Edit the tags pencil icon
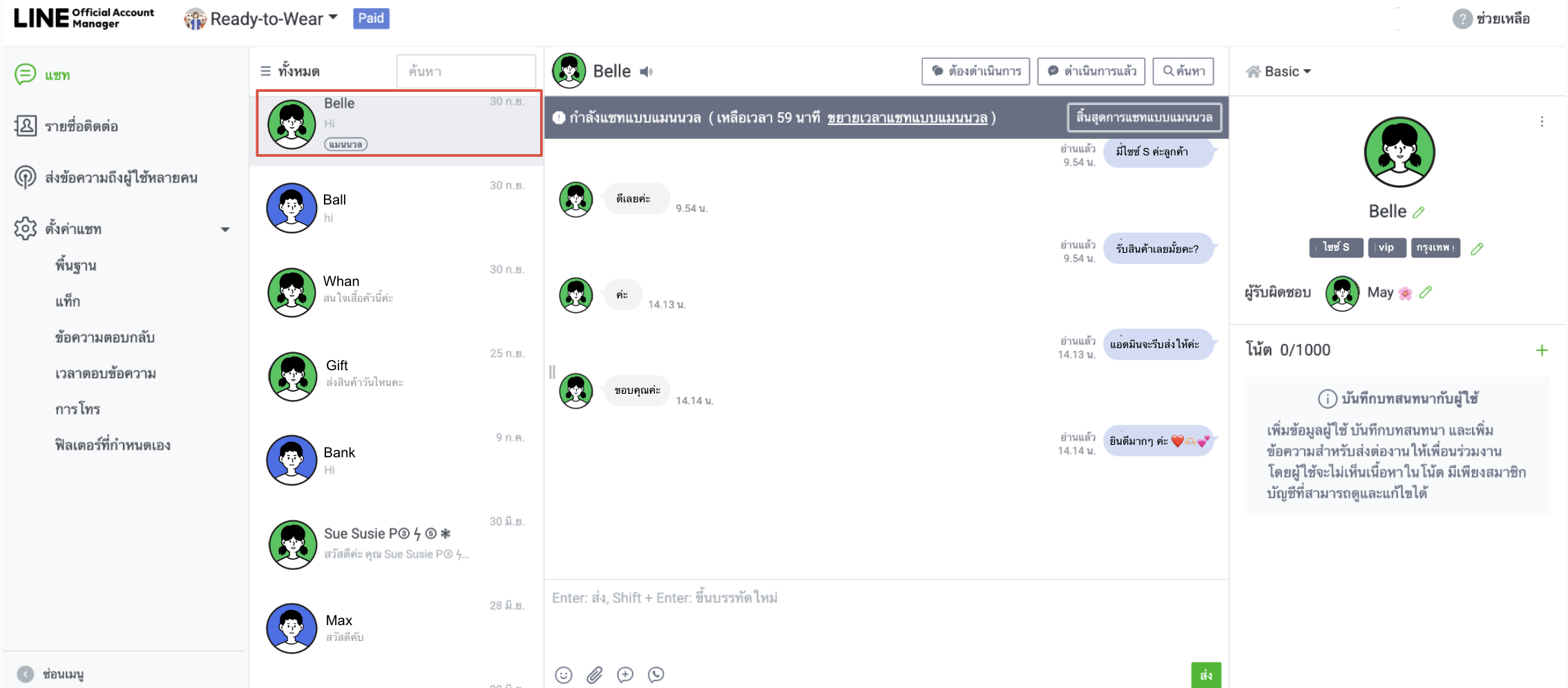The width and height of the screenshot is (1568, 688). click(x=1477, y=249)
